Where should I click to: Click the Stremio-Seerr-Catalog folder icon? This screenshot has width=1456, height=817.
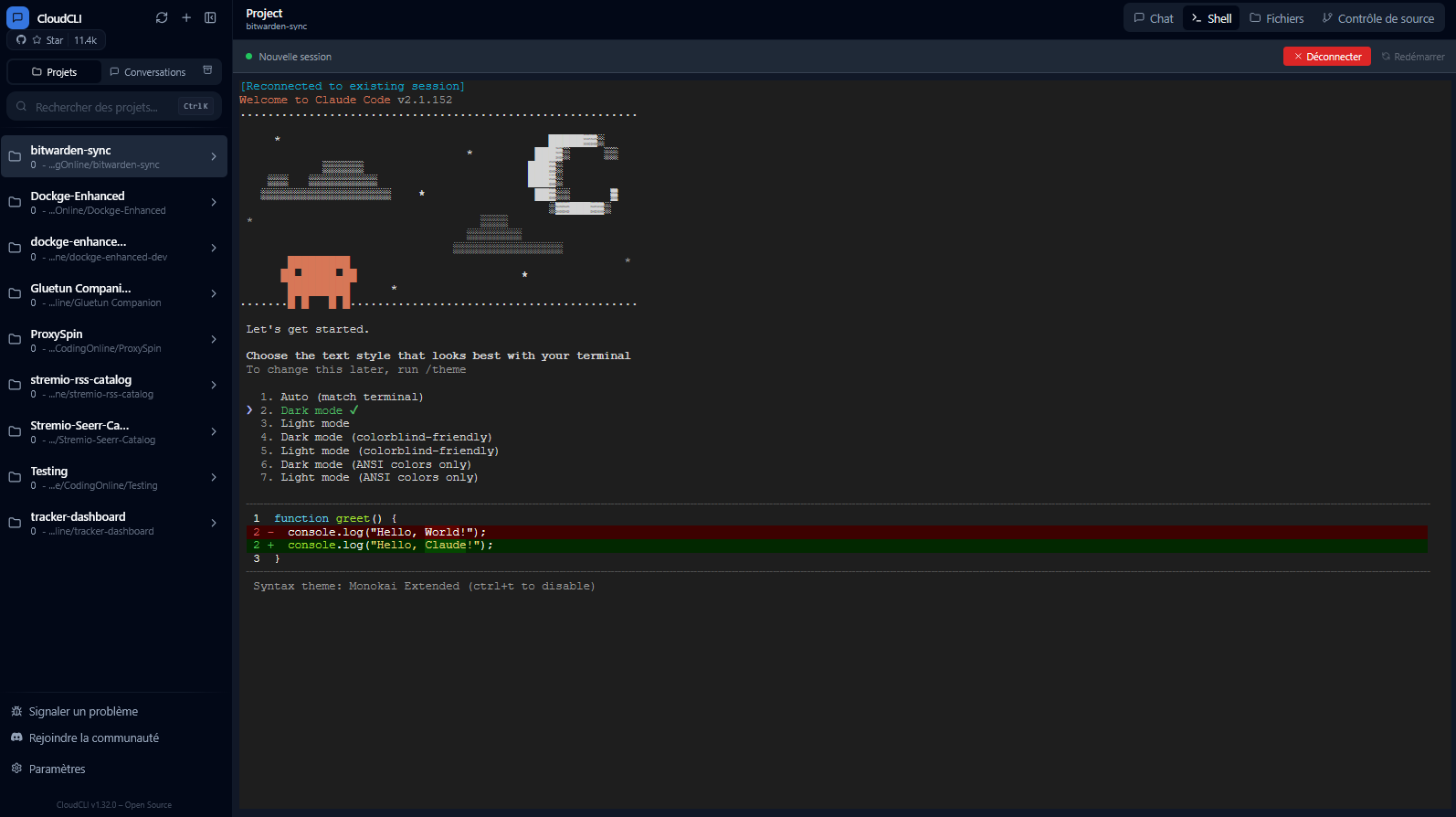point(15,431)
